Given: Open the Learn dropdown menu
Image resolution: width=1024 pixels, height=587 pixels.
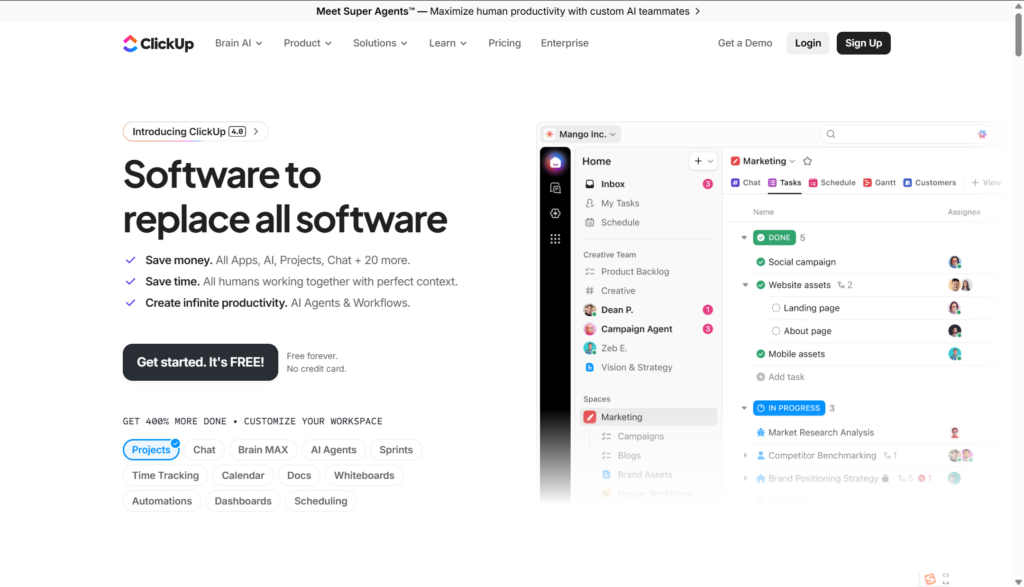Looking at the screenshot, I should click(x=447, y=43).
